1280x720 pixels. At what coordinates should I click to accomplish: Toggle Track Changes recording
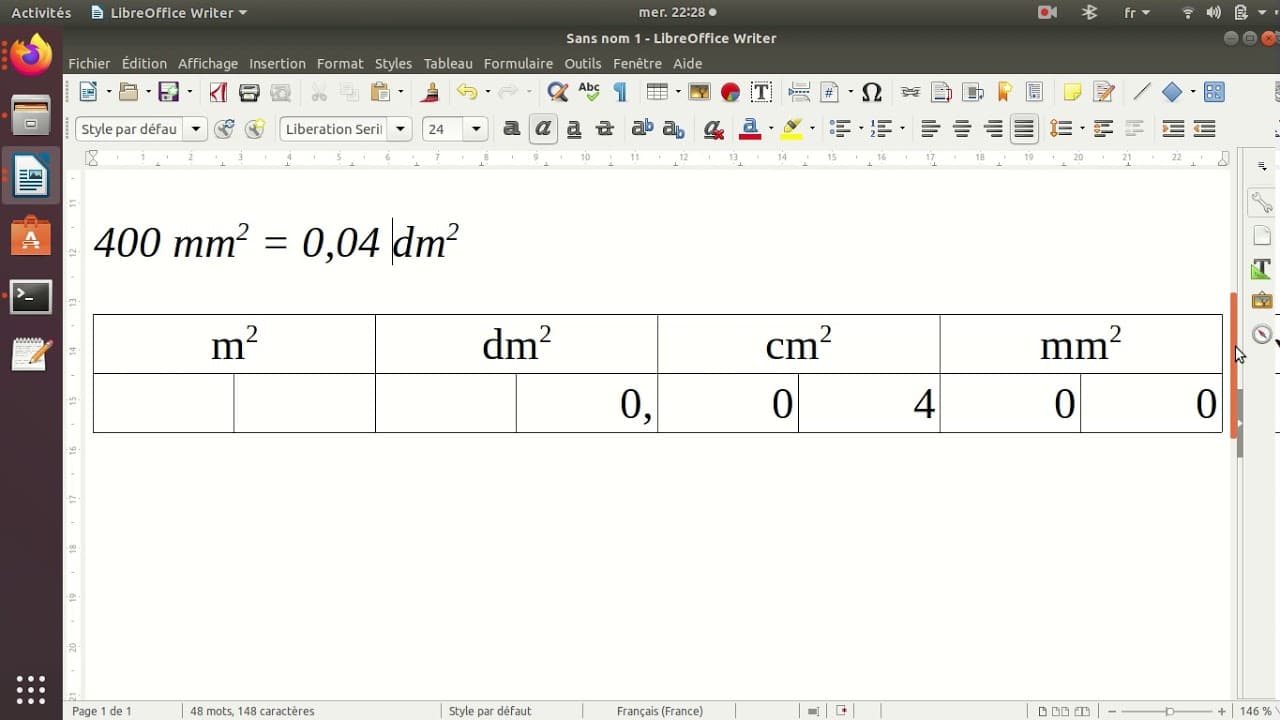[1104, 92]
